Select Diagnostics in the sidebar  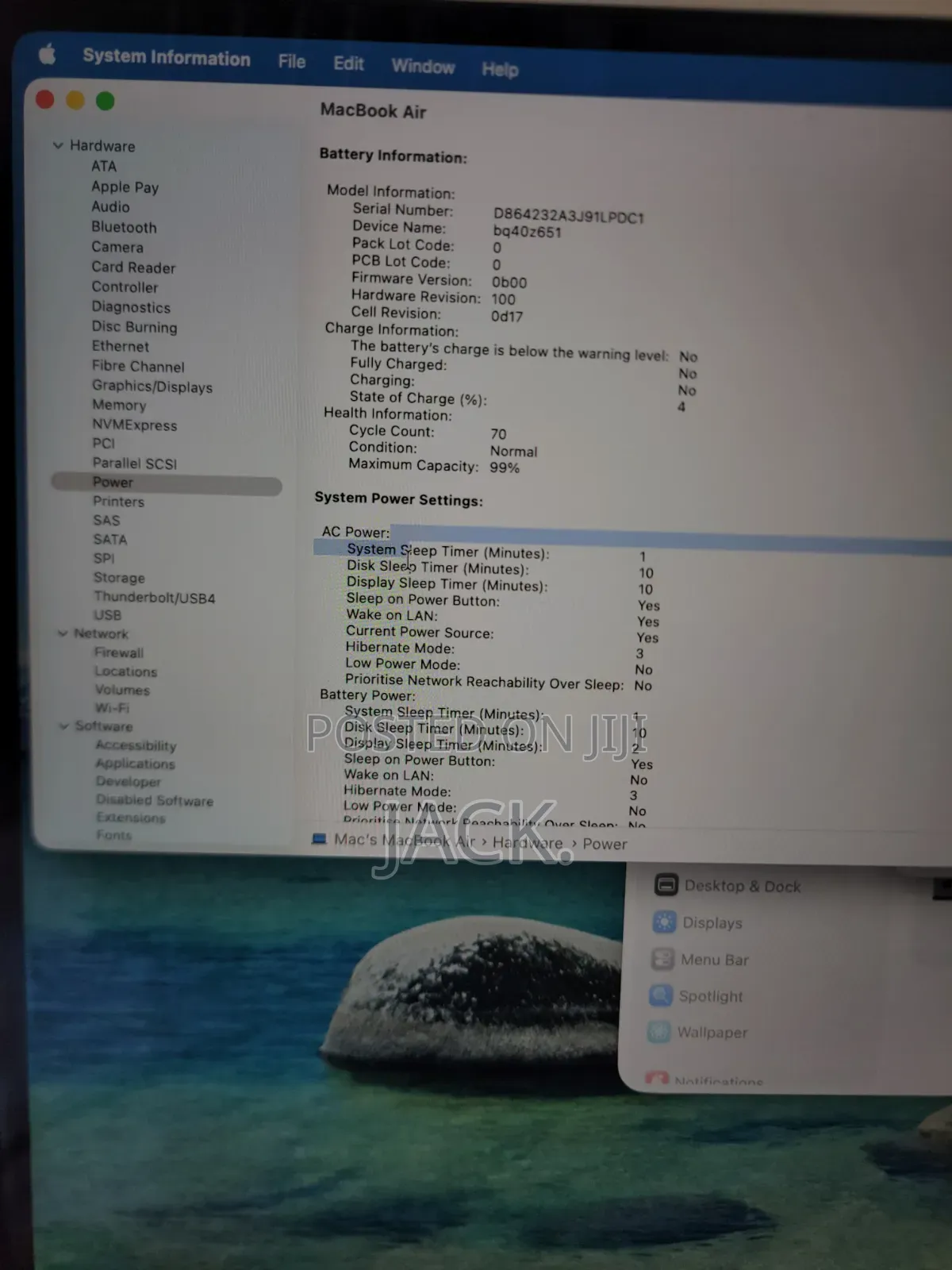131,307
